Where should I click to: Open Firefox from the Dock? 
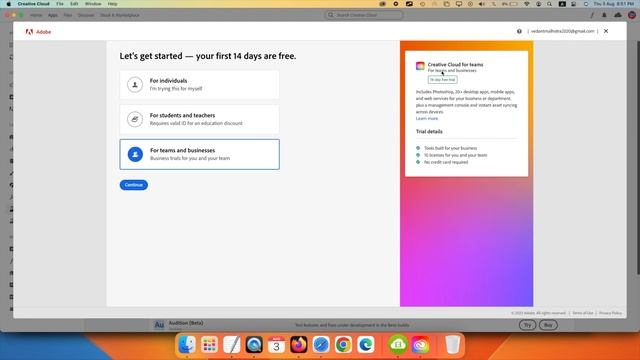pyautogui.click(x=298, y=345)
